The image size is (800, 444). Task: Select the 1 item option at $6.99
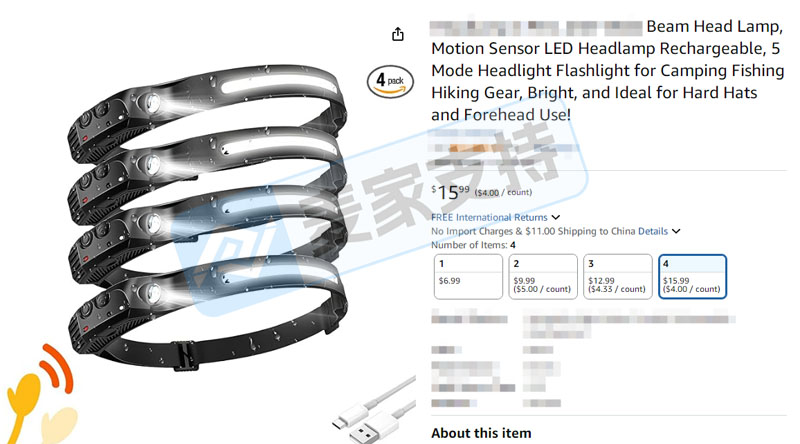click(468, 277)
